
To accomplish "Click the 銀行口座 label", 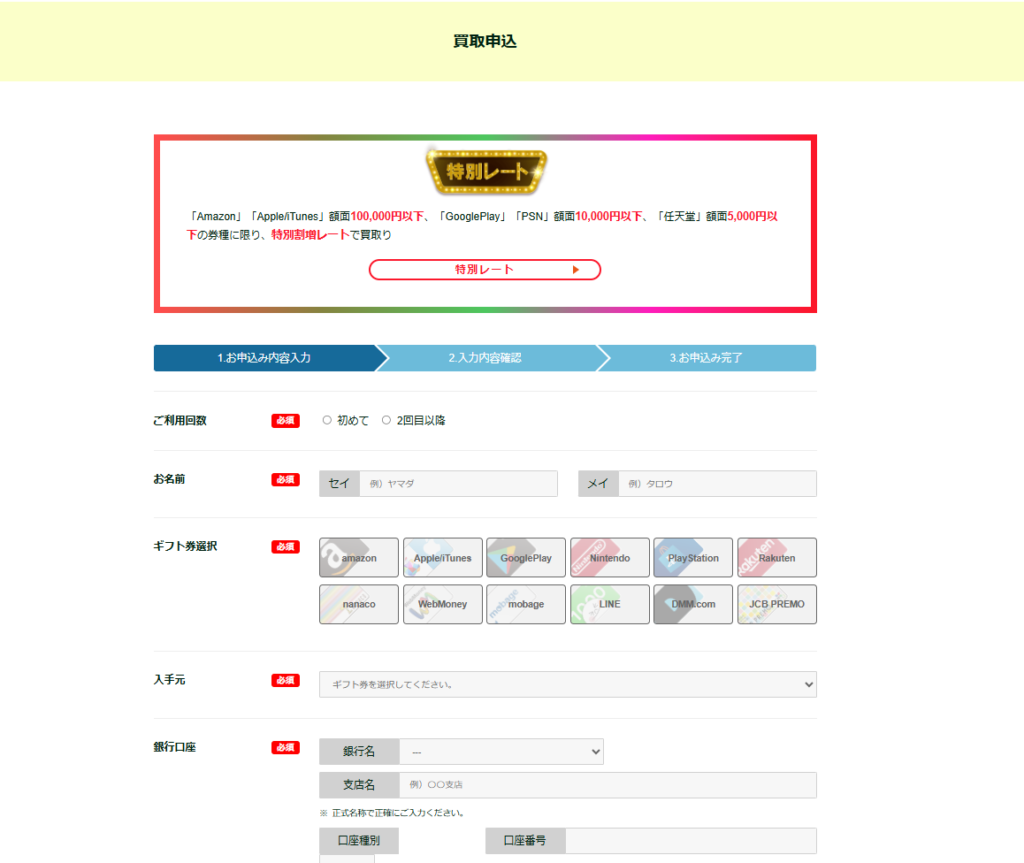I will point(174,747).
